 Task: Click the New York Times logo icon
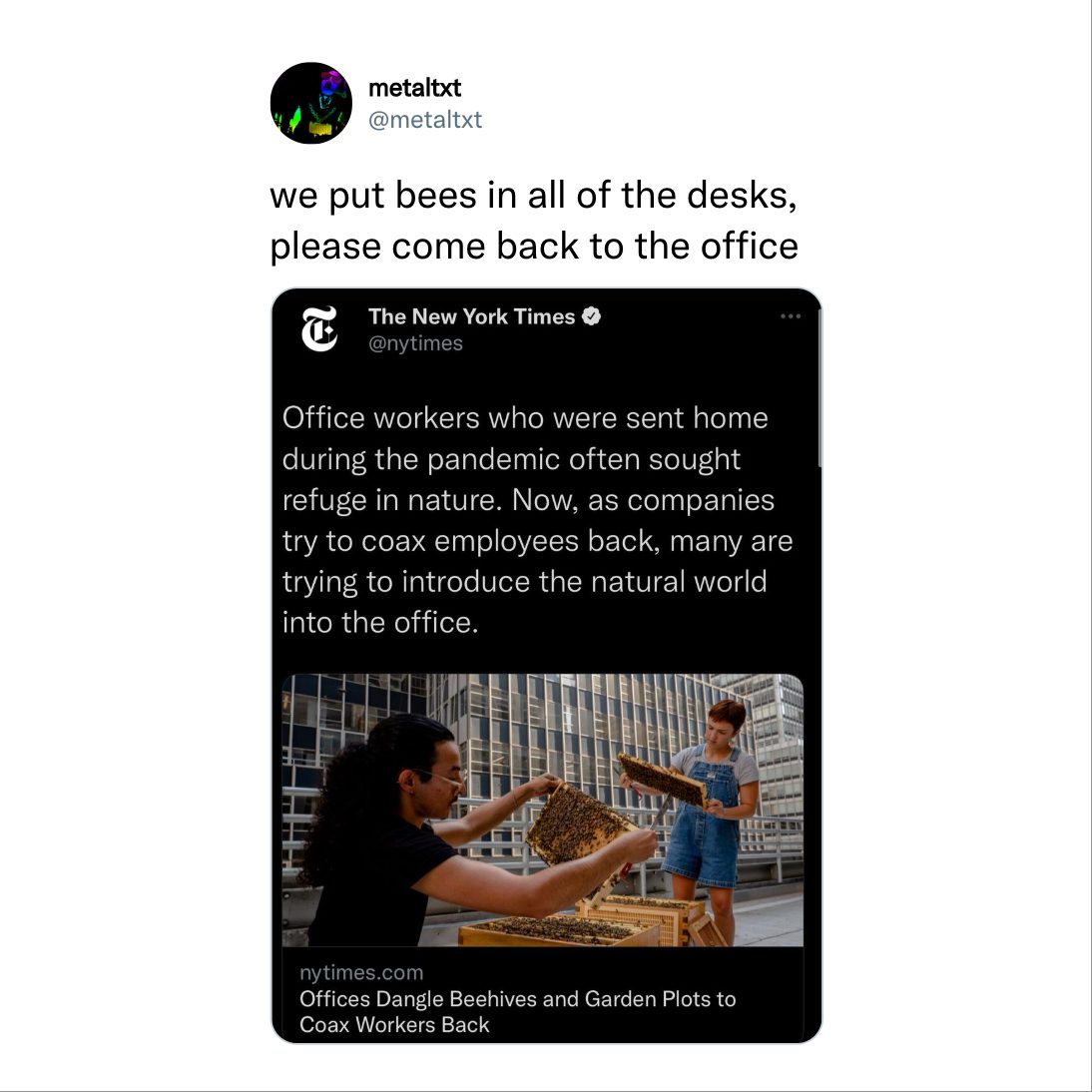(319, 328)
